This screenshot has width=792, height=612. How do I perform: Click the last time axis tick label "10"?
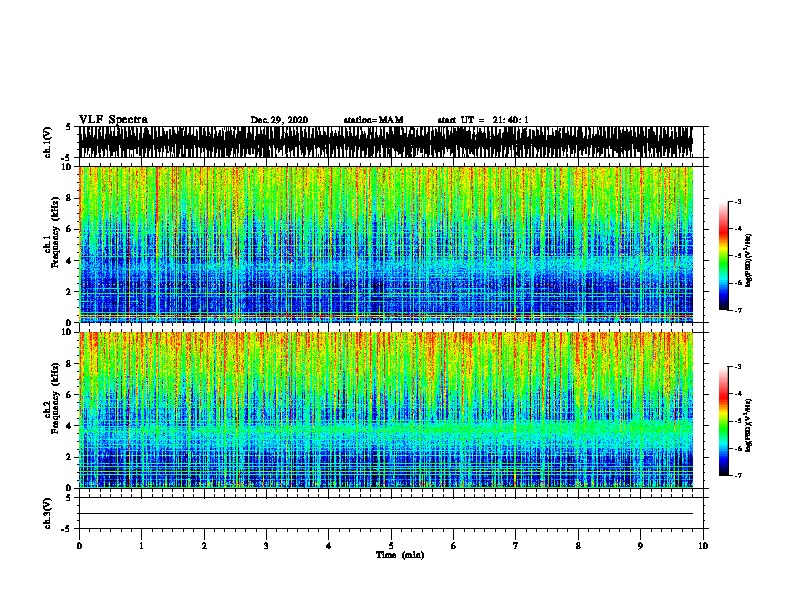pyautogui.click(x=703, y=546)
